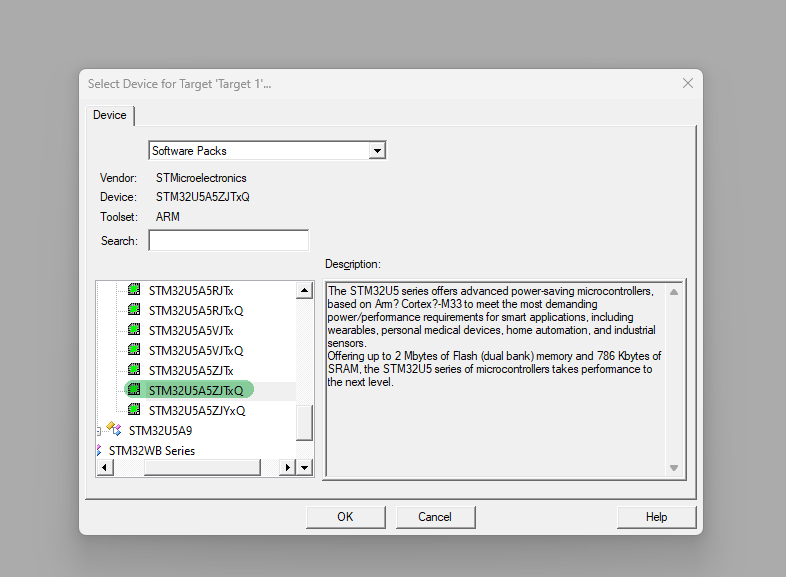Expand the STM32U5A9 tree node
This screenshot has height=577, width=786.
(99, 431)
